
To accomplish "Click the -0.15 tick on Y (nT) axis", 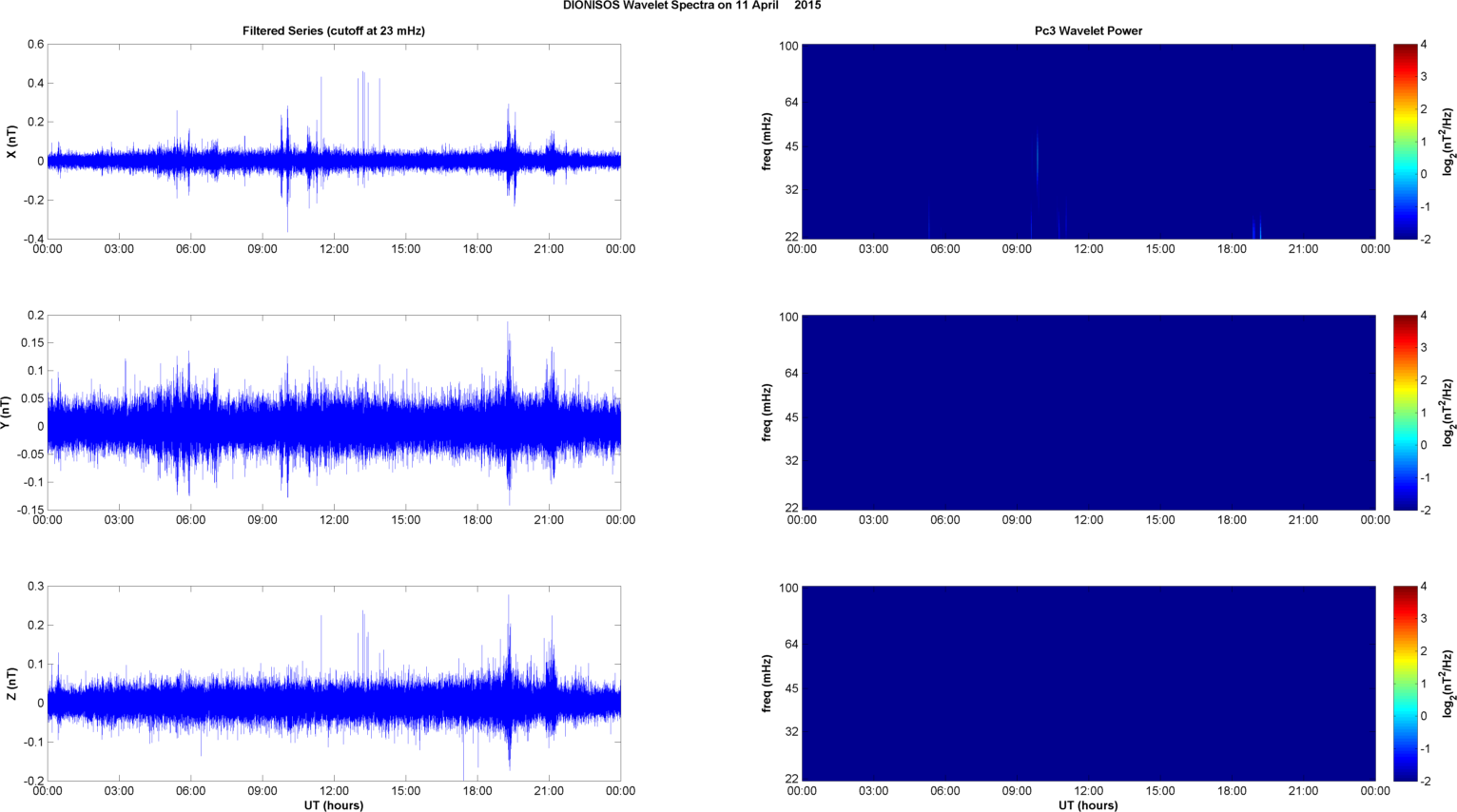I will click(30, 511).
